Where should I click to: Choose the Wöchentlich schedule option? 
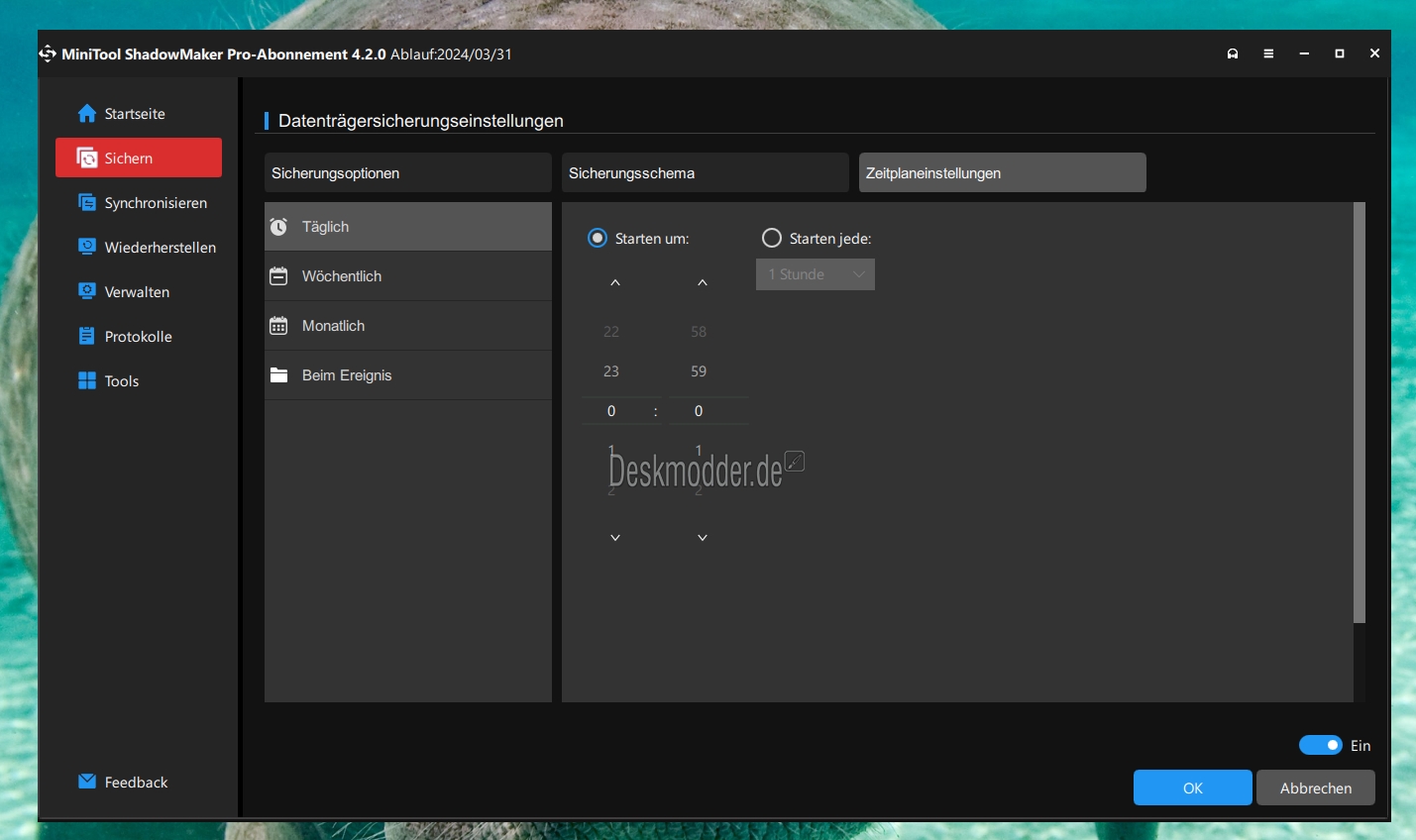click(x=407, y=276)
